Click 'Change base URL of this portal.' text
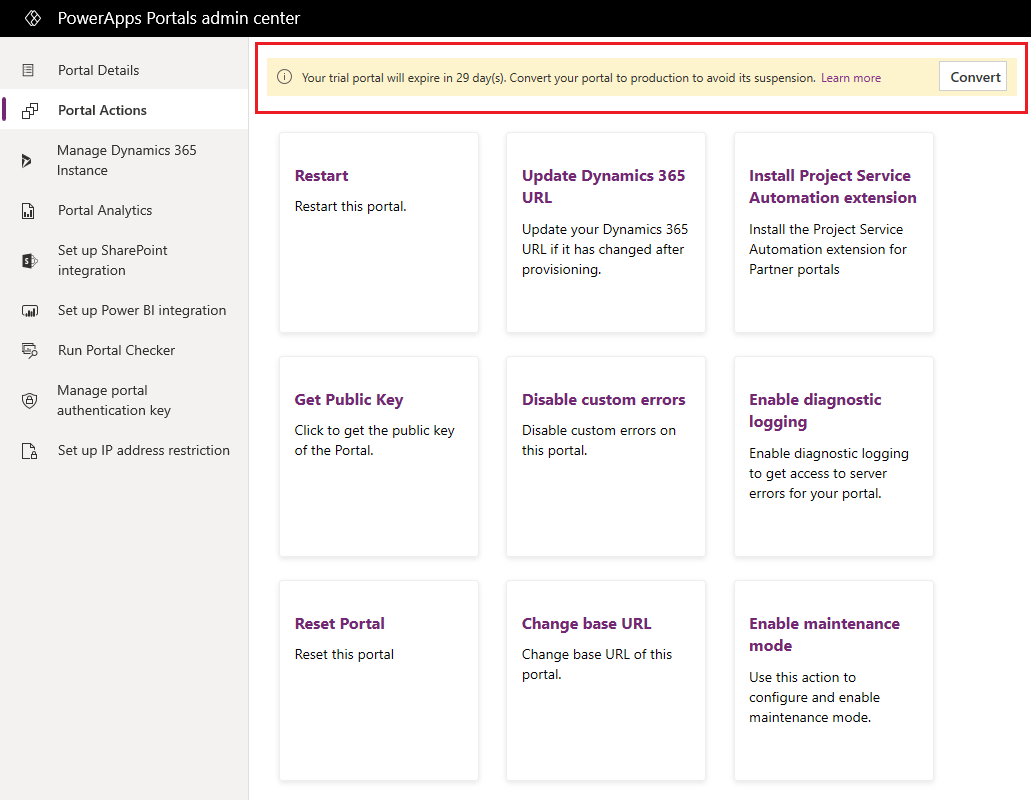The width and height of the screenshot is (1031, 800). click(x=596, y=664)
